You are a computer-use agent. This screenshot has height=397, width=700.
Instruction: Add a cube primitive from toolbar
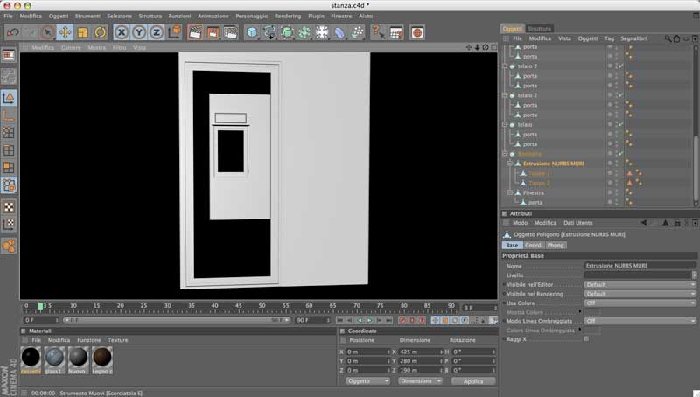coord(252,32)
